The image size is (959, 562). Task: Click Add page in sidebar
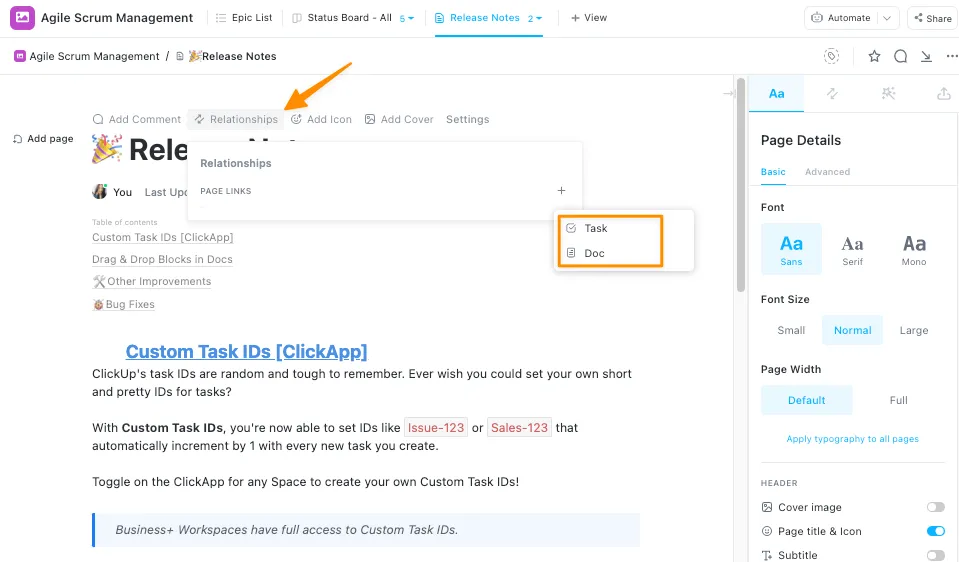(x=43, y=139)
